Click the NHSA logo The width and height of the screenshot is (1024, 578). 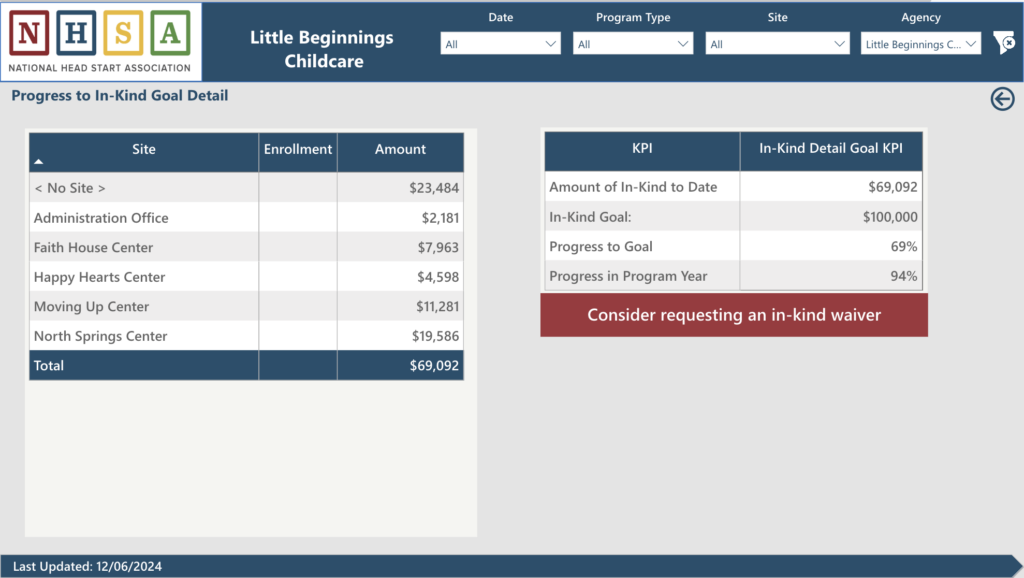click(101, 41)
